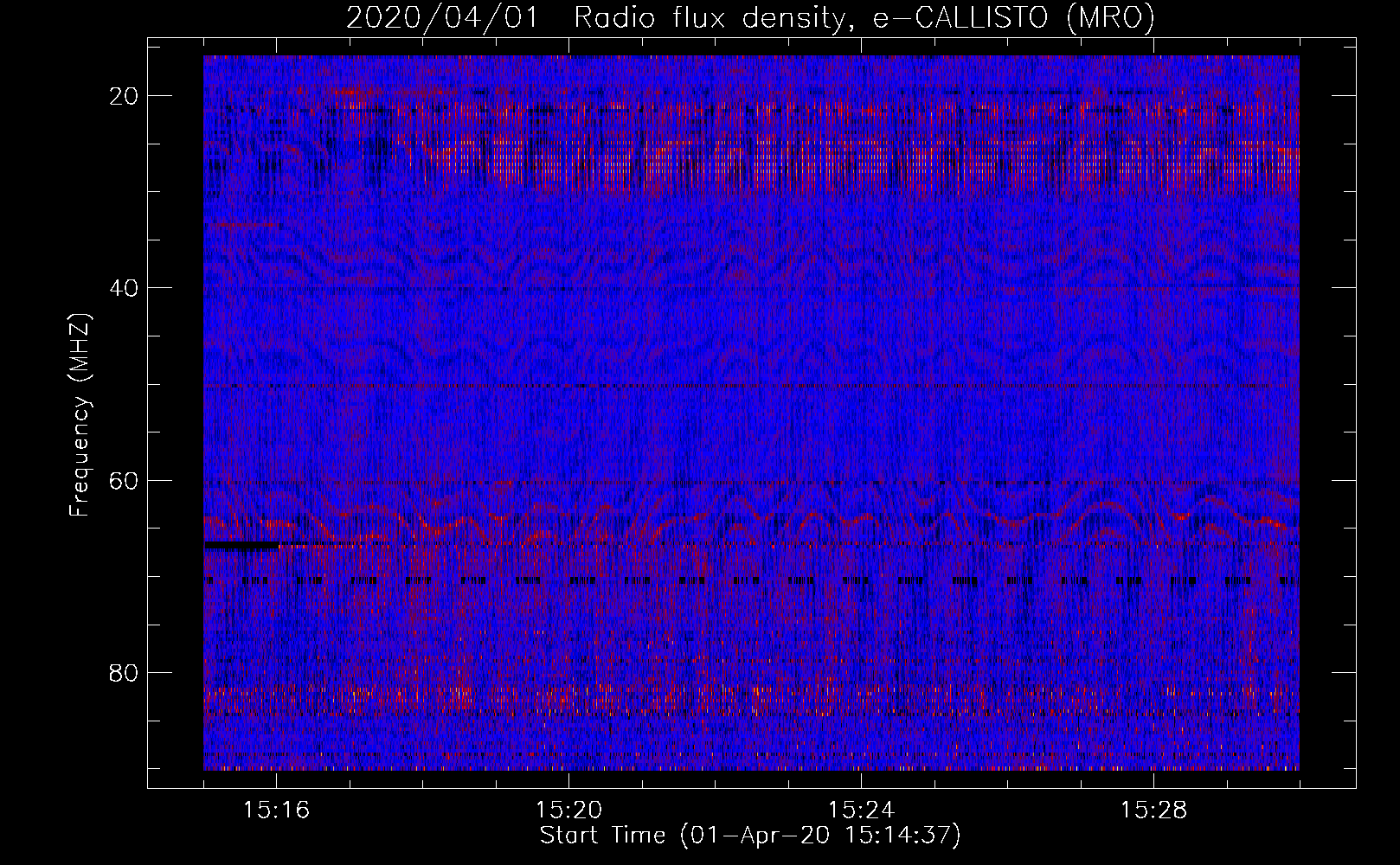The height and width of the screenshot is (865, 1400).
Task: Select the 'Frequency (MHZ)' axis label
Action: click(80, 415)
